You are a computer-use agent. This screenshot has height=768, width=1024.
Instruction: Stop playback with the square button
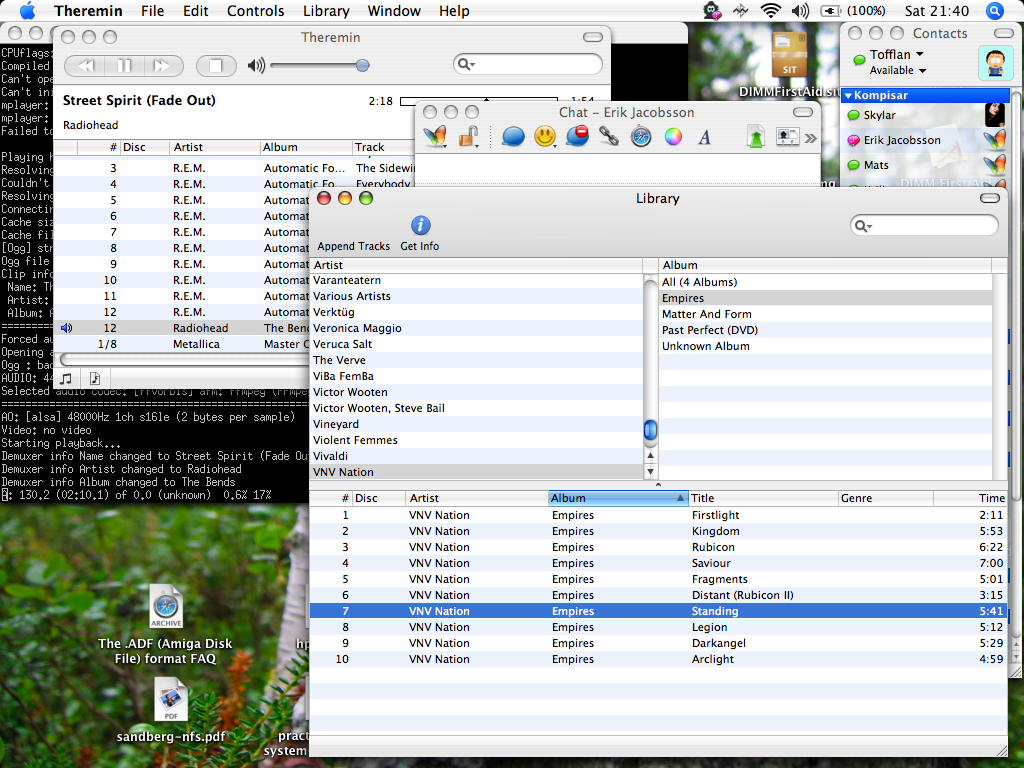[x=216, y=65]
